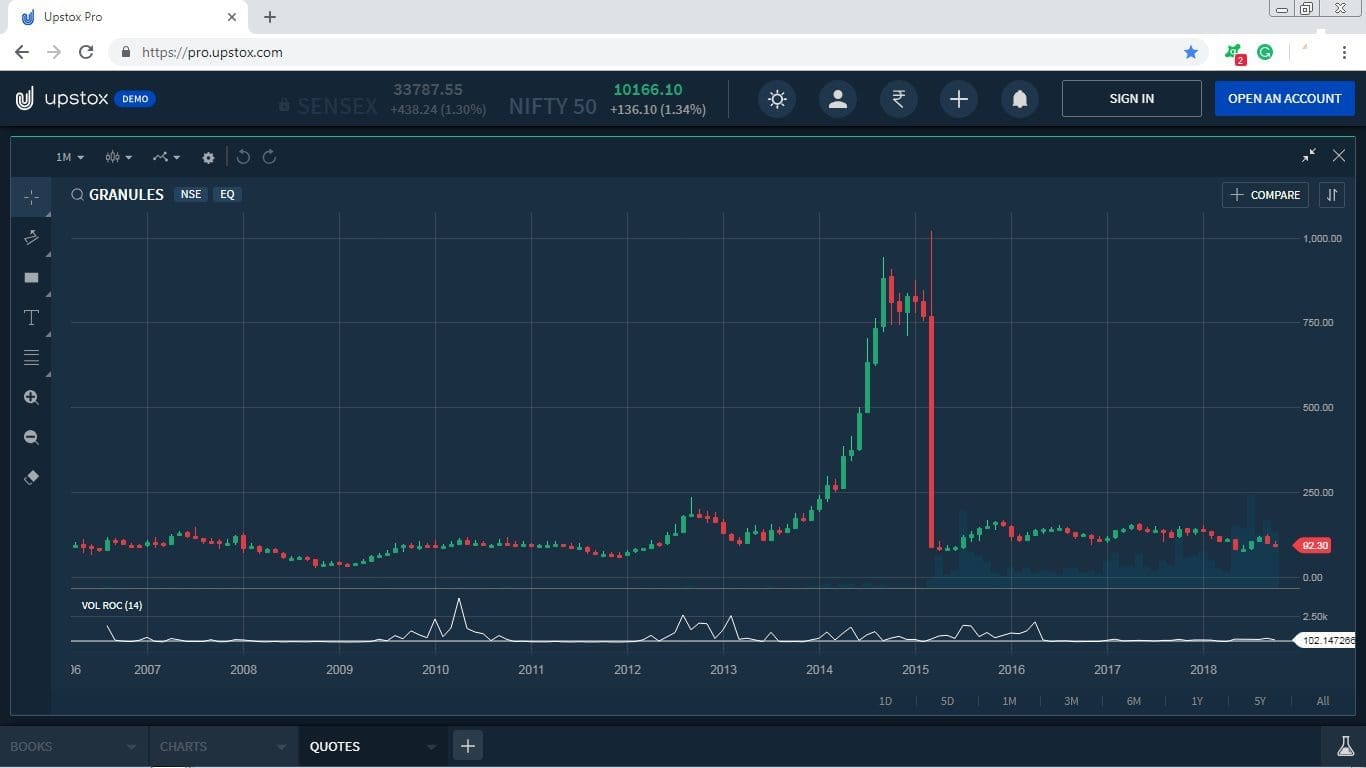1366x768 pixels.
Task: Zoom out of the chart
Action: click(x=31, y=437)
